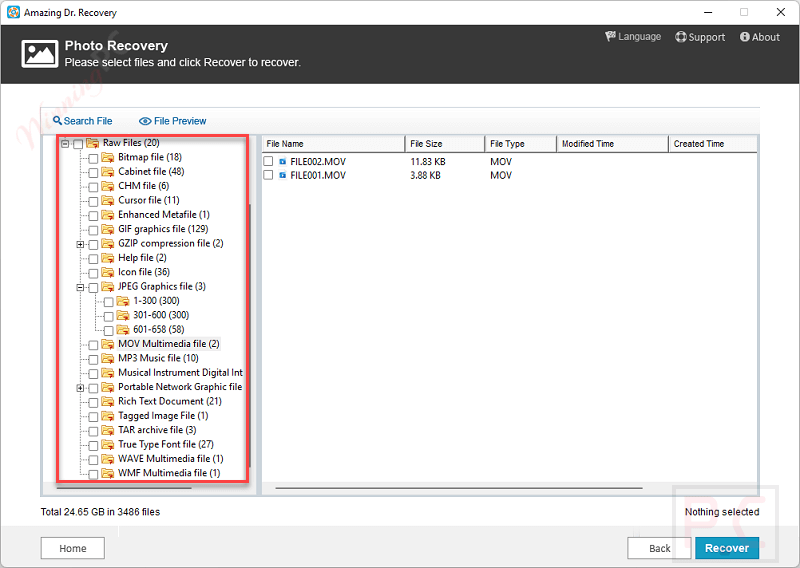
Task: Click the Raw Files folder icon
Action: 92,143
